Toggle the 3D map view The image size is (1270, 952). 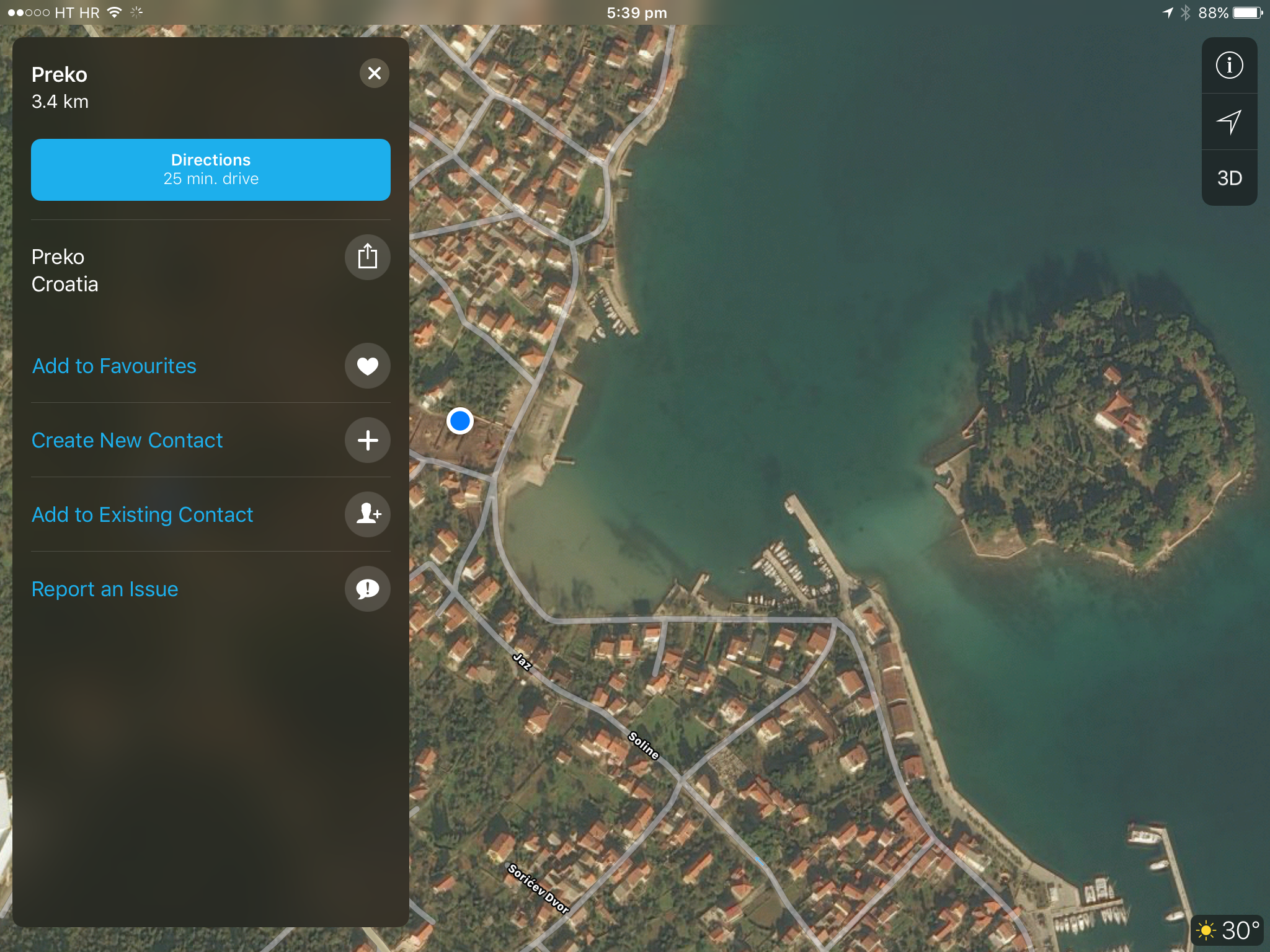(x=1229, y=178)
